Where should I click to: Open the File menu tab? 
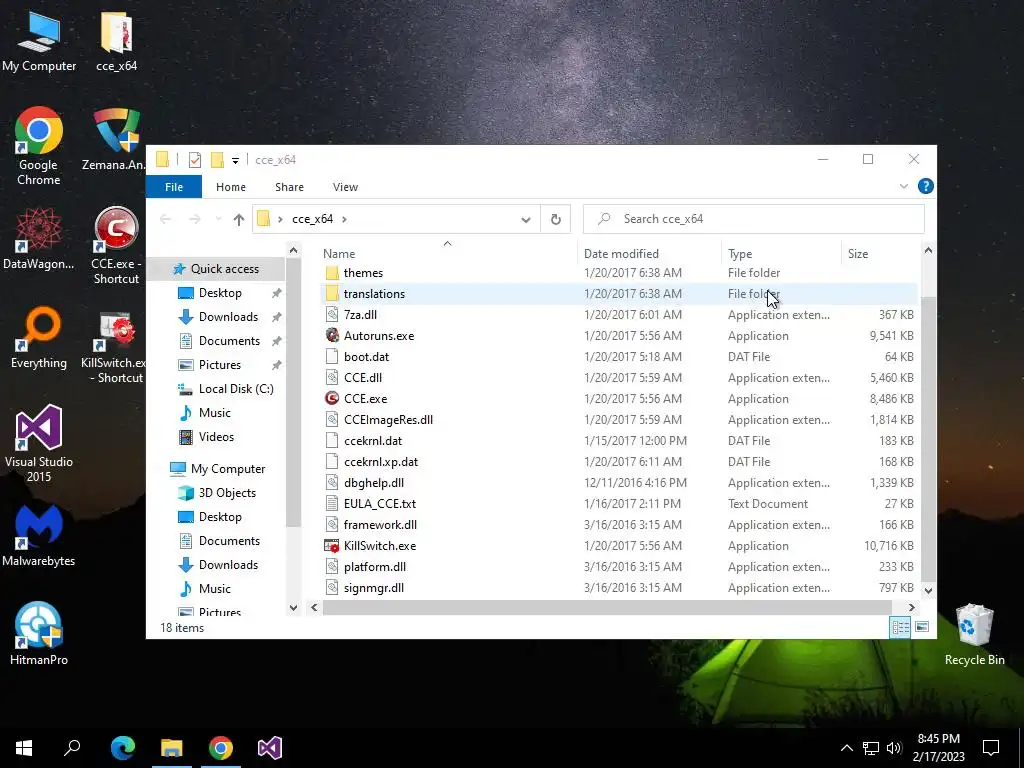click(x=174, y=187)
